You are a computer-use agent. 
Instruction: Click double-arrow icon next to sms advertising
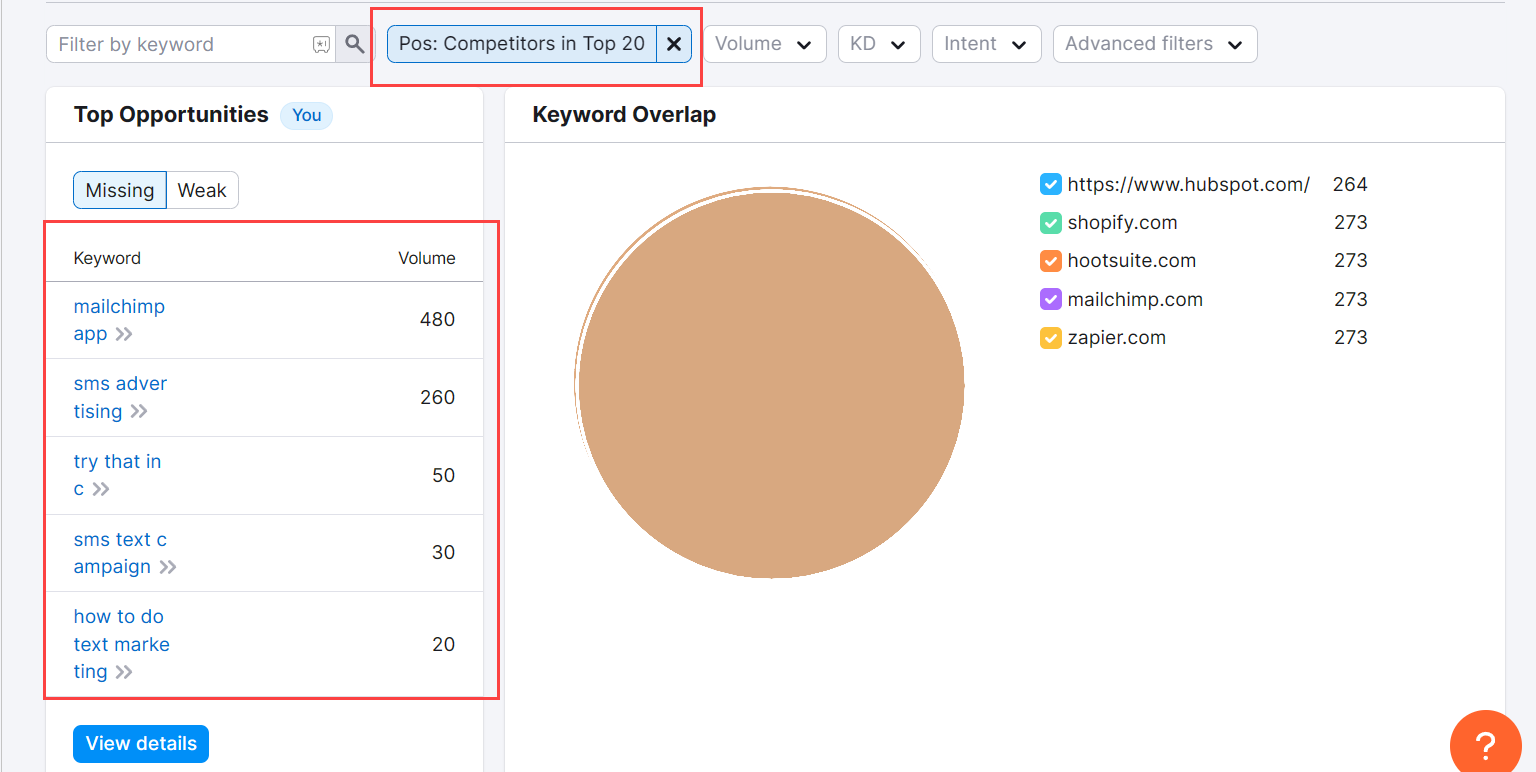(x=139, y=412)
